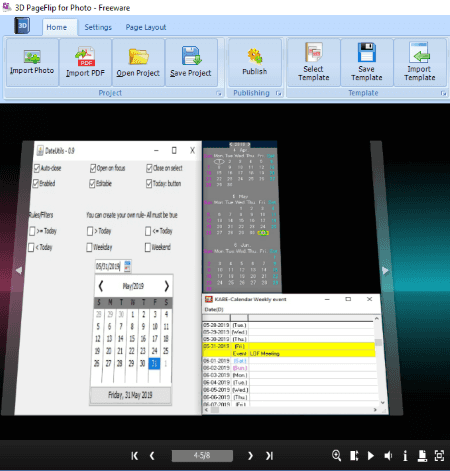Click the calendar picker icon beside date field
Image resolution: width=450 pixels, height=471 pixels.
click(127, 266)
